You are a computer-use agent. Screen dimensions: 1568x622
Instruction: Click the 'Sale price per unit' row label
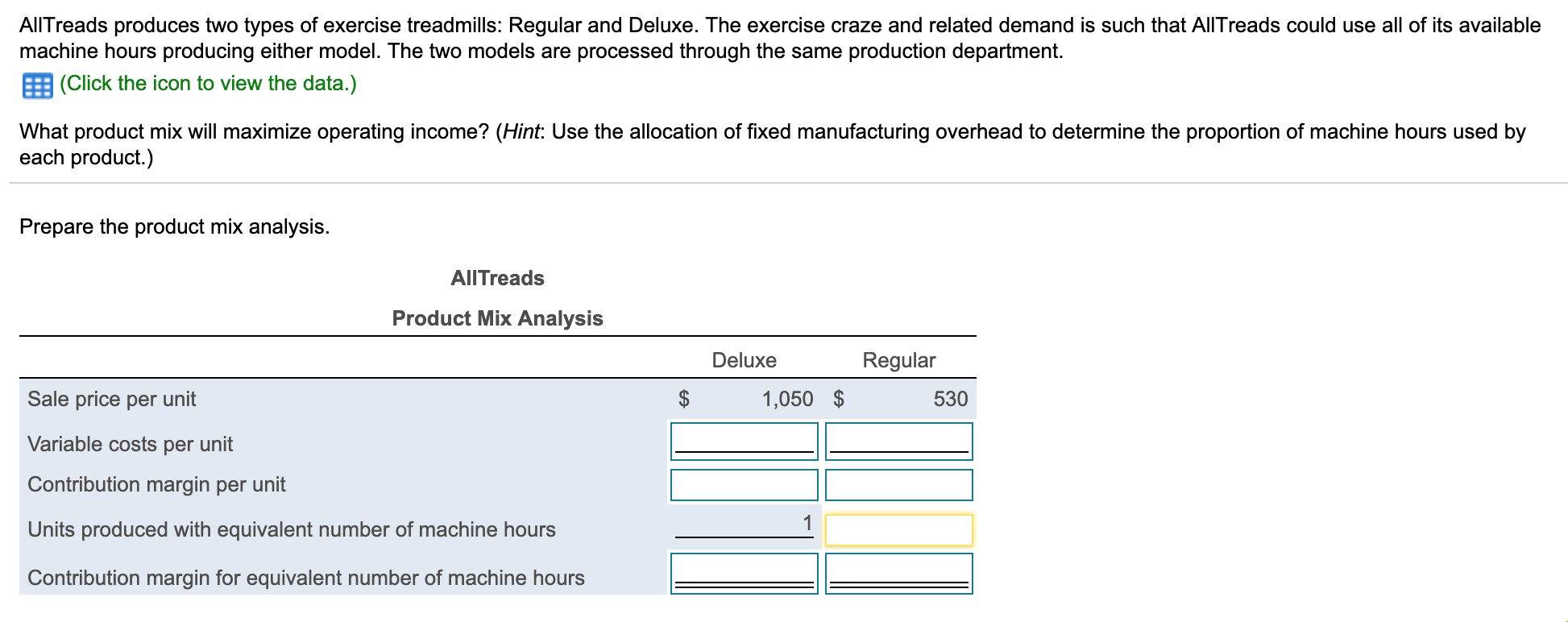tap(112, 399)
